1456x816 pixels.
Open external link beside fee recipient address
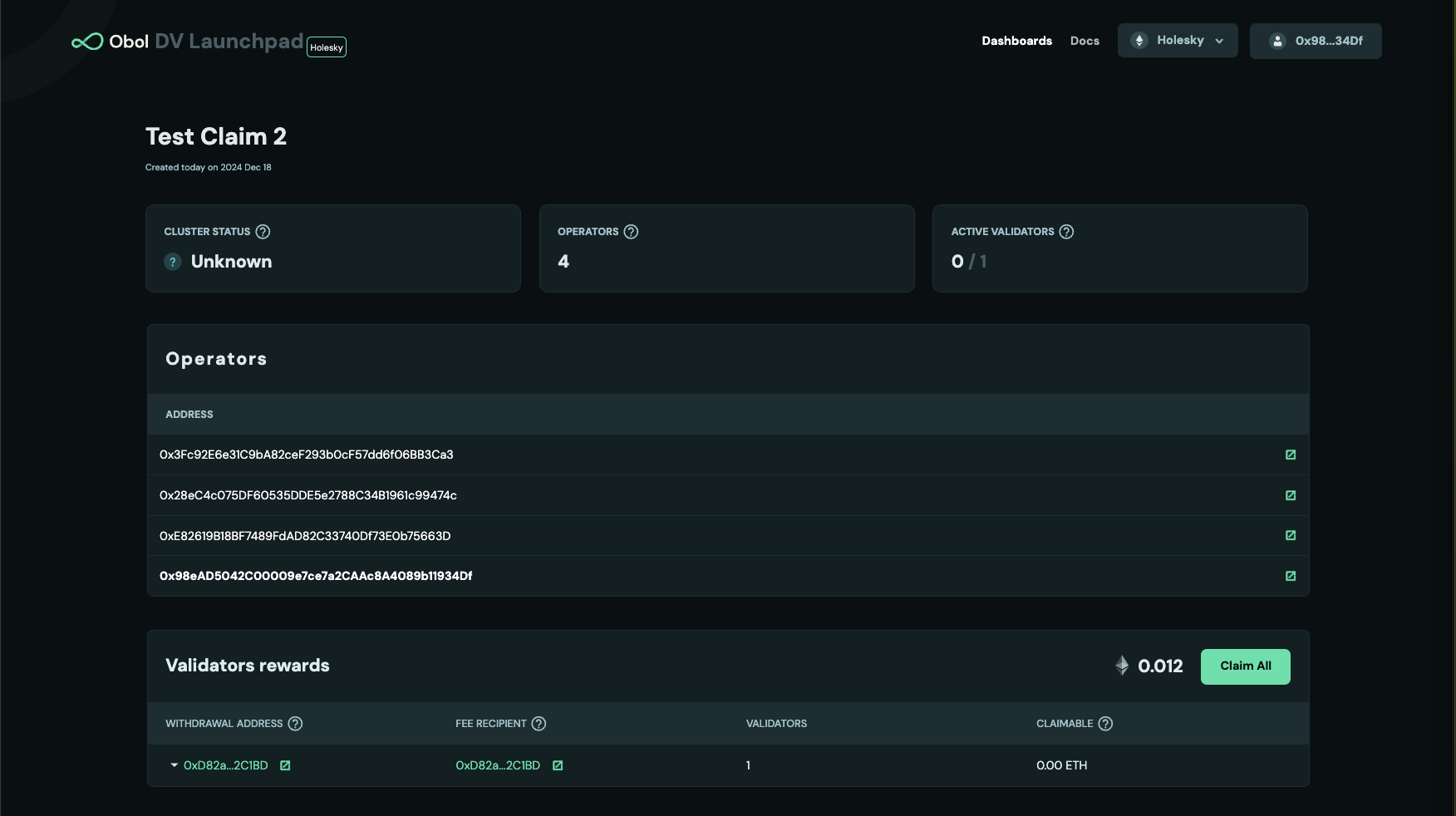pos(558,765)
